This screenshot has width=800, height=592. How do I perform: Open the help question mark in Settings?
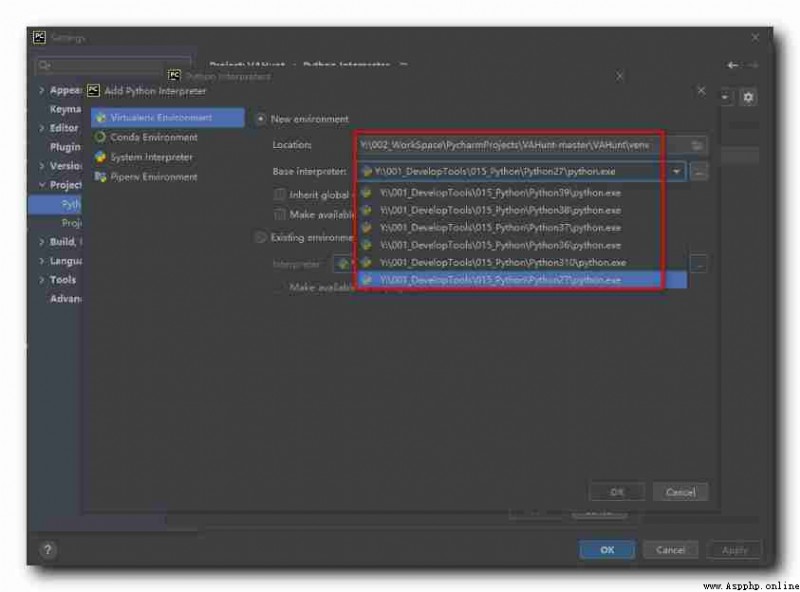[47, 550]
